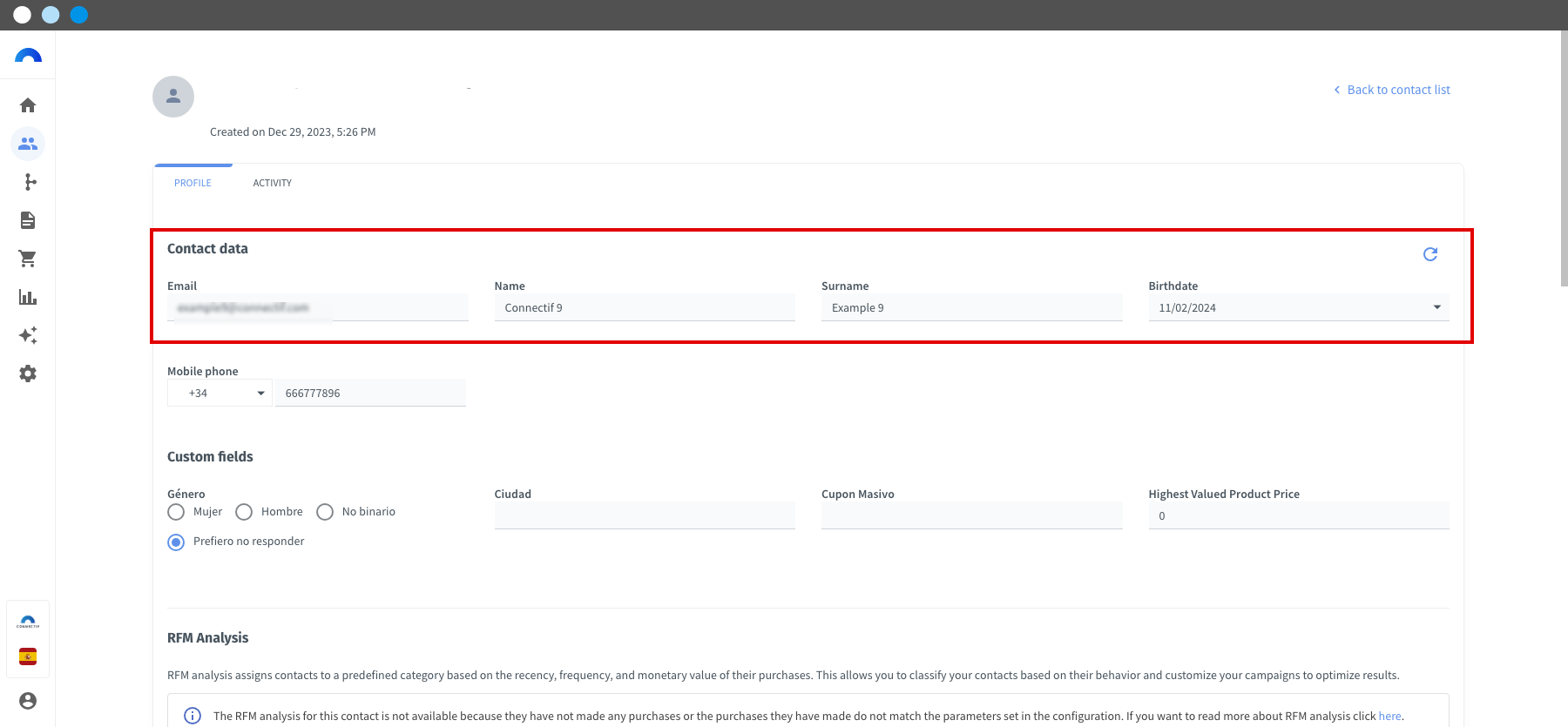Select the No binario radio button
Viewport: 1568px width, 727px height.
pos(325,512)
